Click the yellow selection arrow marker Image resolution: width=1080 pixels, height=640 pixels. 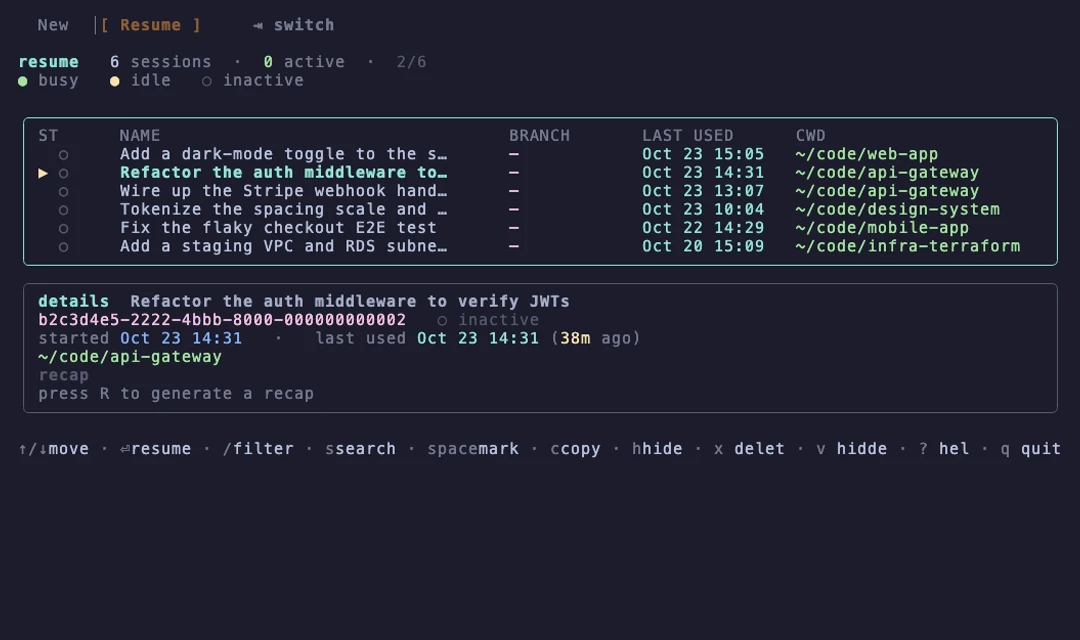tap(43, 174)
